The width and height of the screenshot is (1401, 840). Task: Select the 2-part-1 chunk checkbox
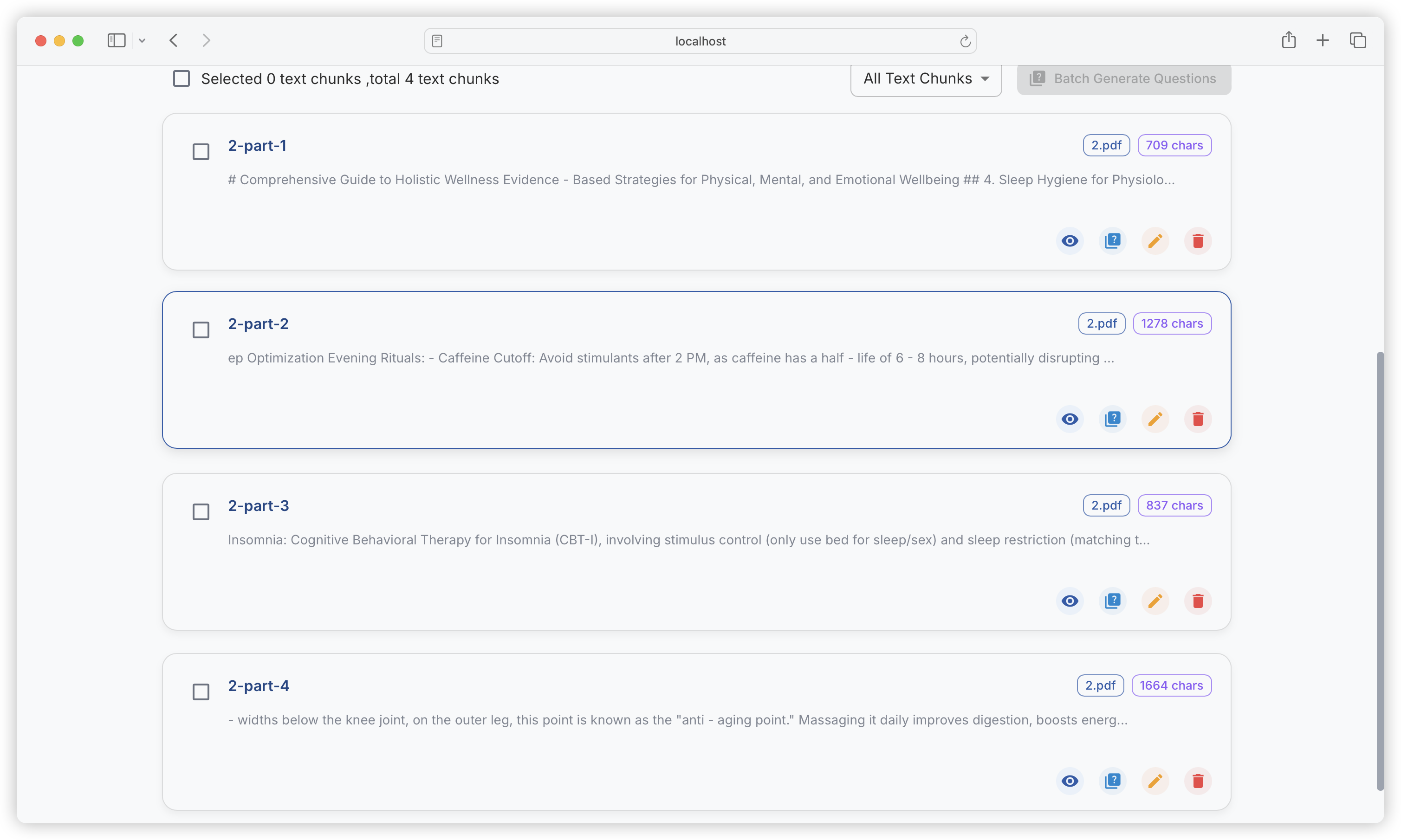click(x=201, y=152)
